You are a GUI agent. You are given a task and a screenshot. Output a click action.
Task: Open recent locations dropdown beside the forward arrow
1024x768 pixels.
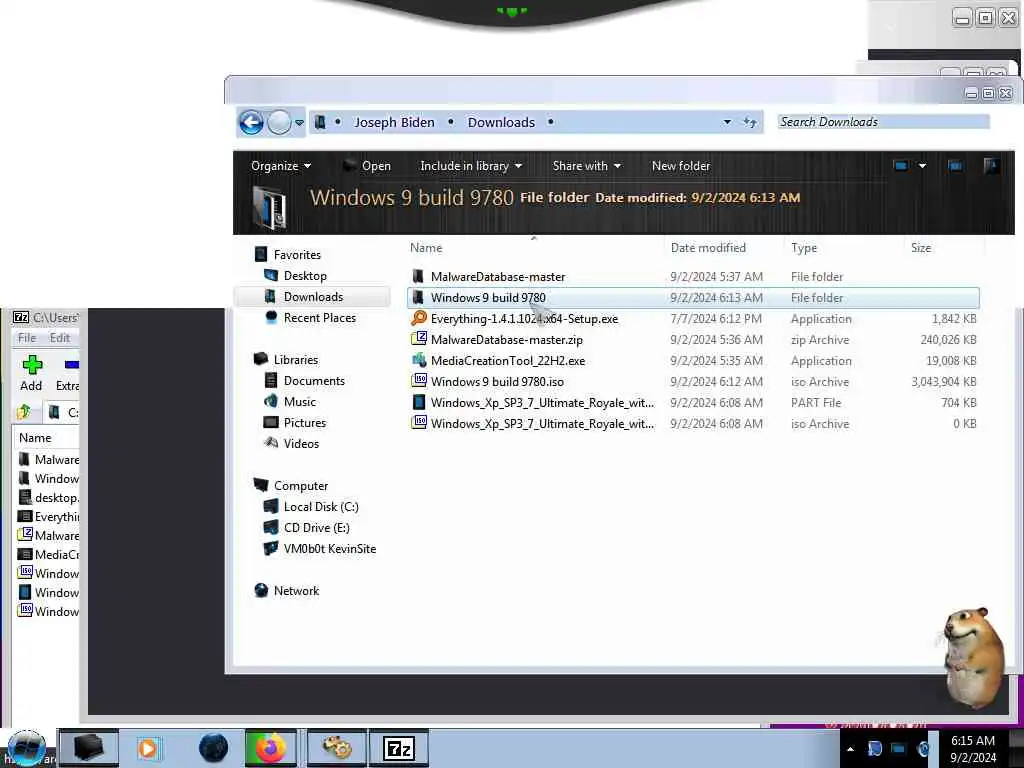pyautogui.click(x=299, y=123)
